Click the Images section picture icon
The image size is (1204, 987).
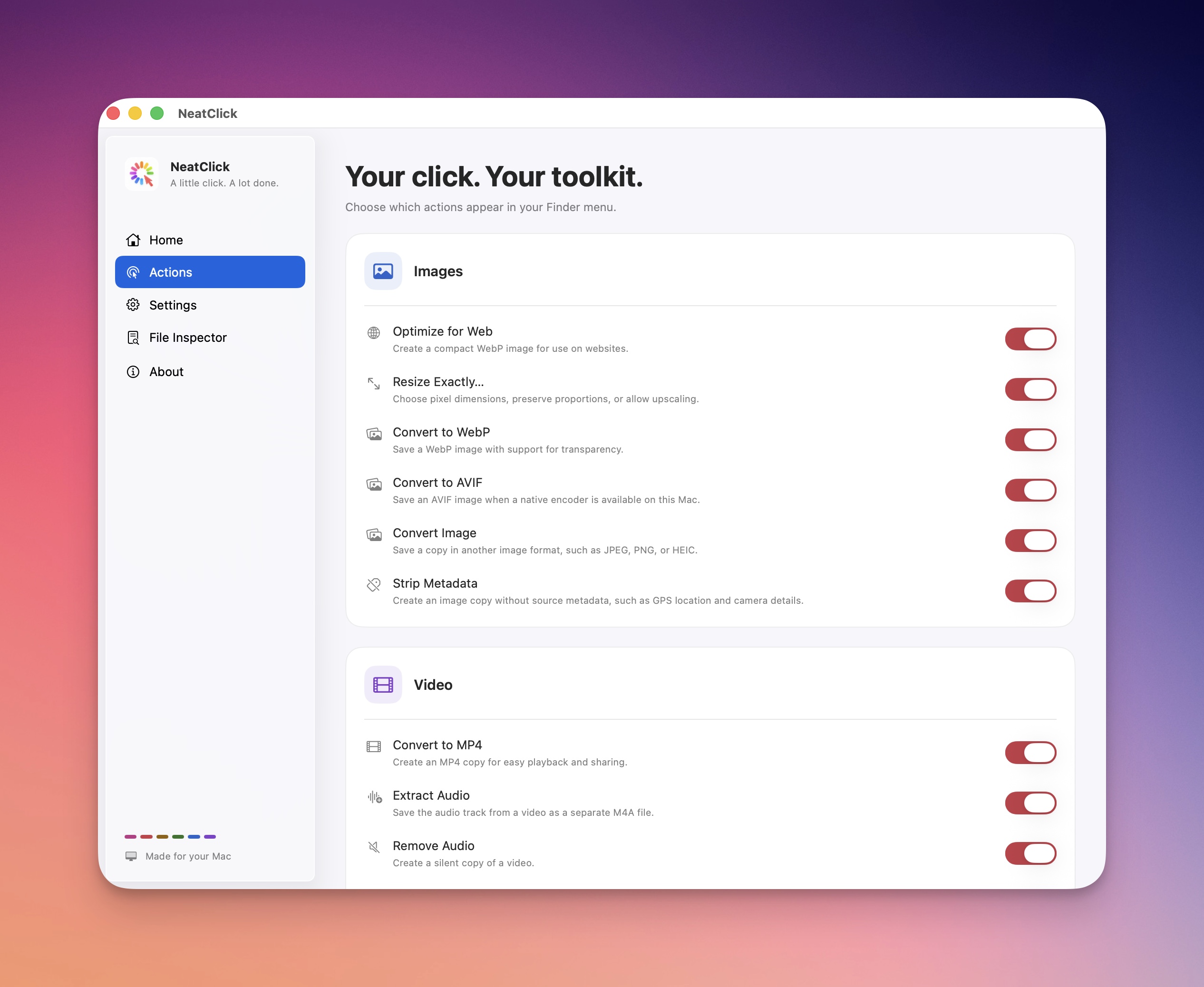[x=383, y=271]
